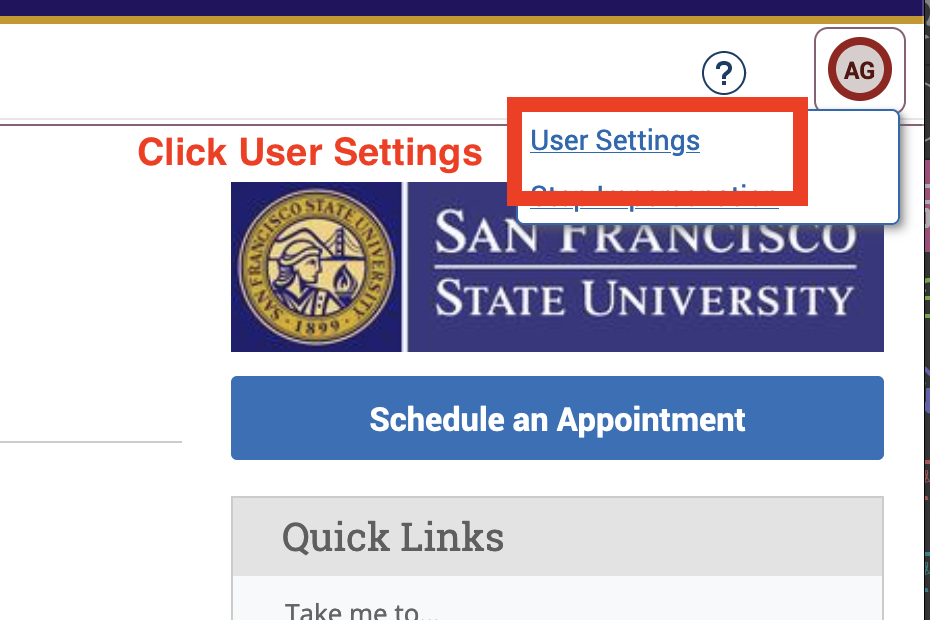
Task: Click the Quick Links panel heading
Action: click(x=393, y=537)
